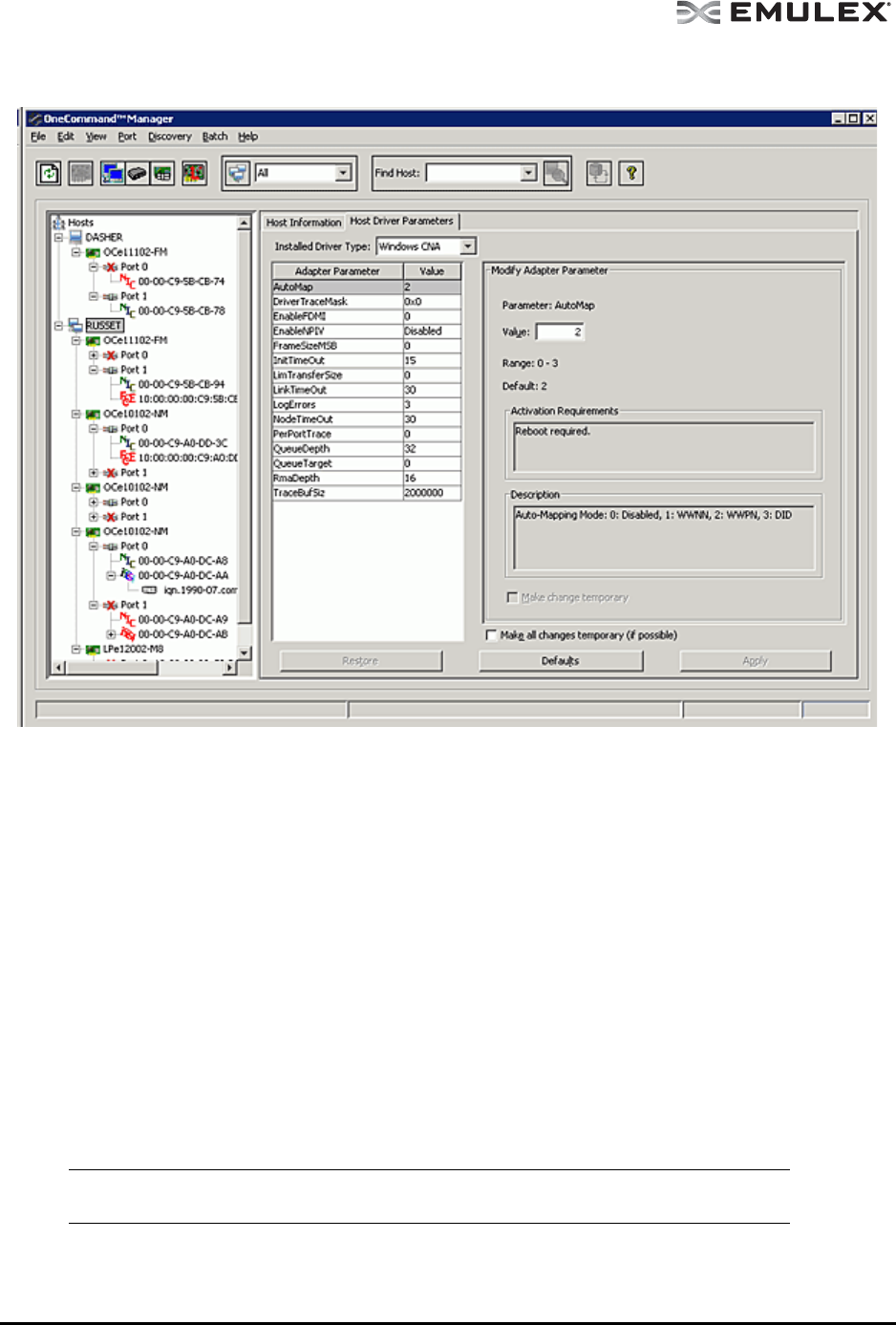The width and height of the screenshot is (896, 1325).
Task: Click the Hosts root icon in the tree
Action: (58, 223)
